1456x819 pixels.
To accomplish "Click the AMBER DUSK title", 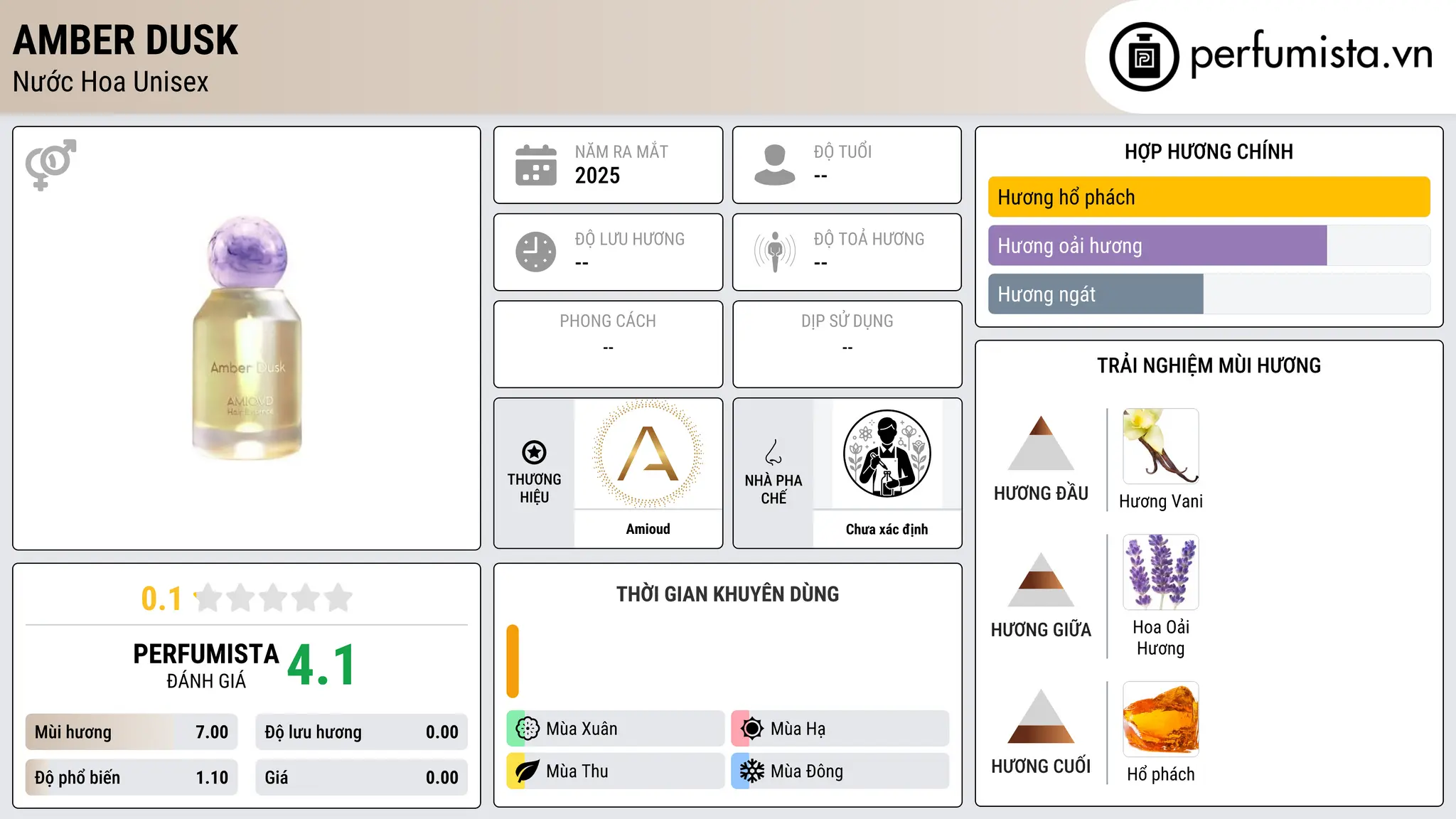I will [125, 40].
